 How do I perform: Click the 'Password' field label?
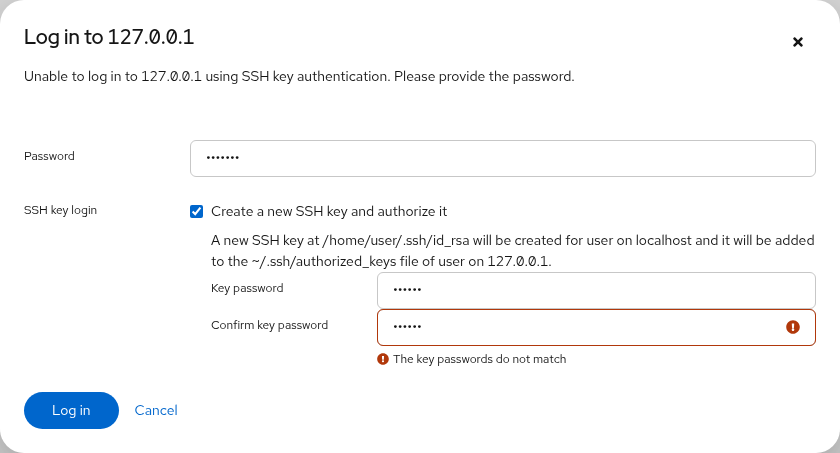click(x=49, y=156)
